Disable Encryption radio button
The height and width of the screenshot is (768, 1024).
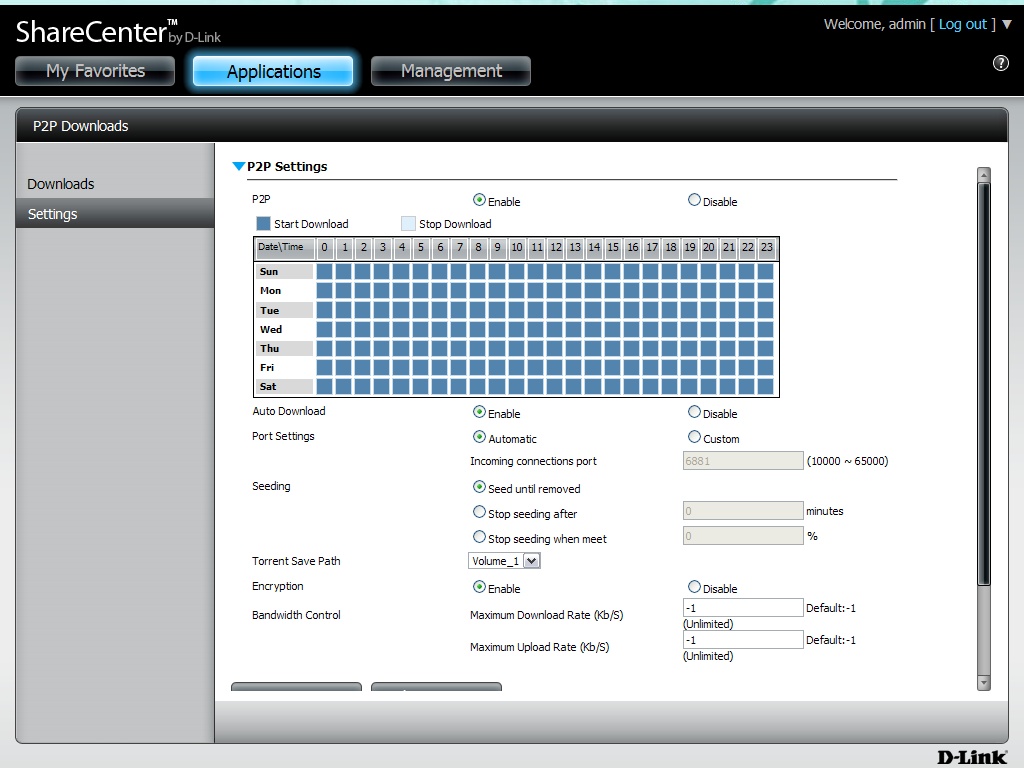click(694, 587)
